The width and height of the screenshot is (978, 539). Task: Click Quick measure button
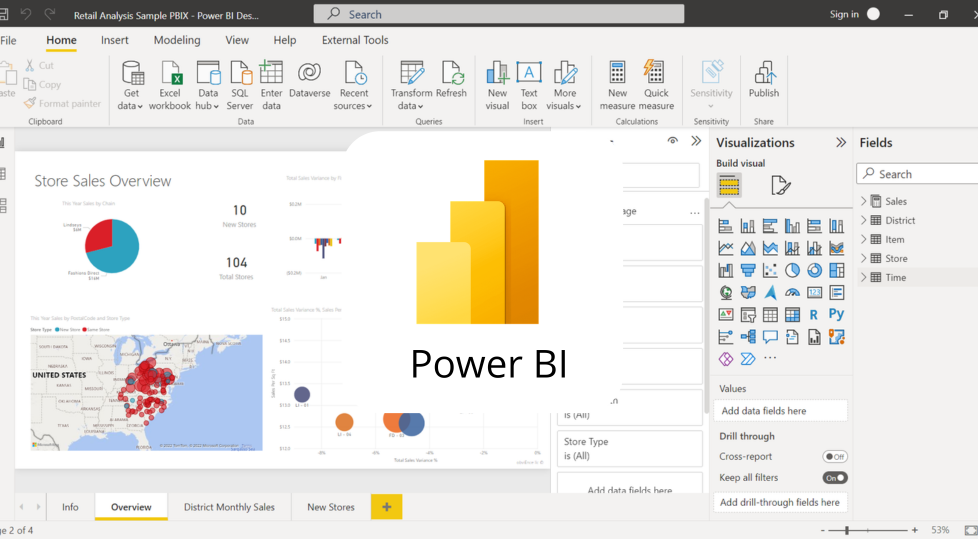[656, 86]
